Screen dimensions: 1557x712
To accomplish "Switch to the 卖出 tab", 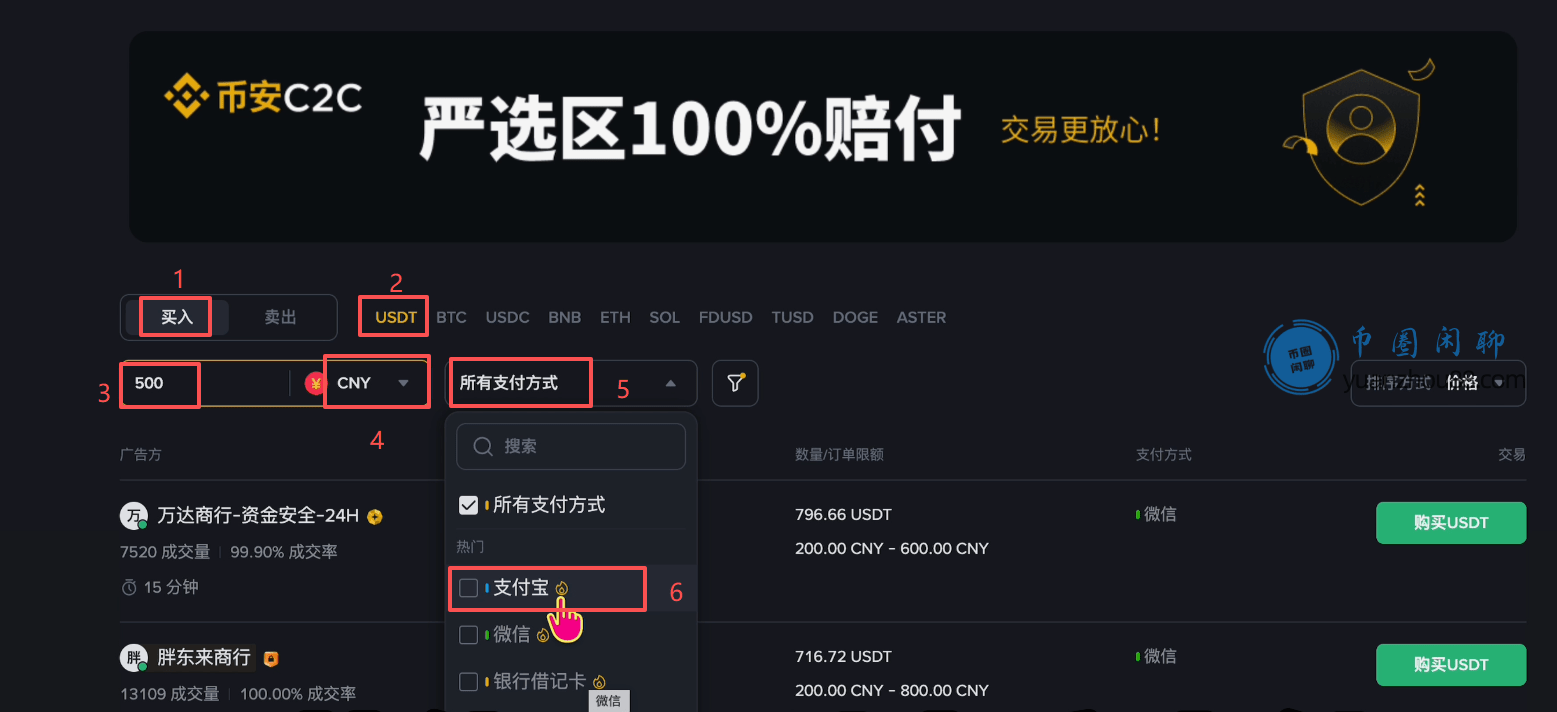I will pos(280,317).
